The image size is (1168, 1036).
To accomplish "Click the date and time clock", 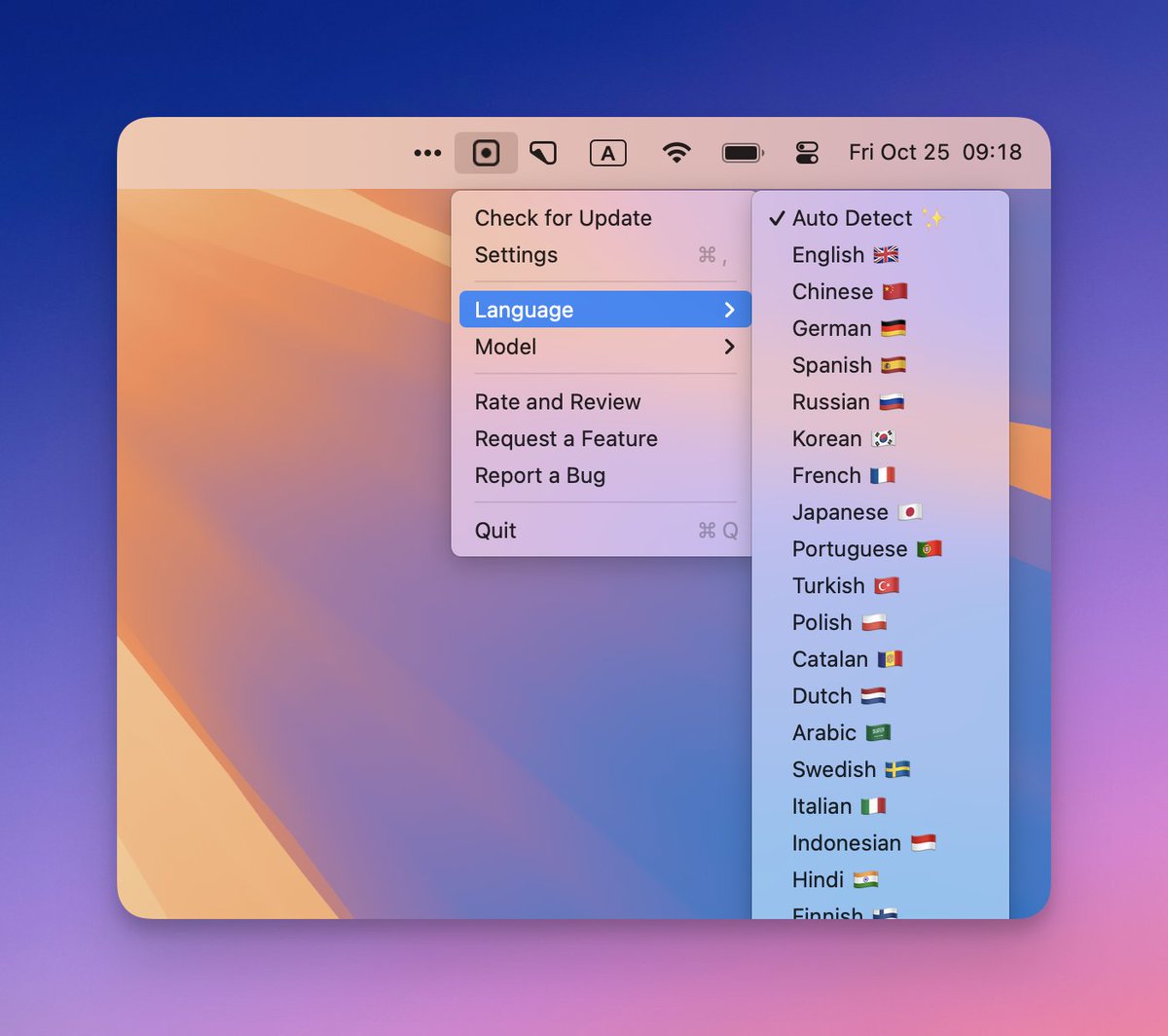I will (x=934, y=153).
